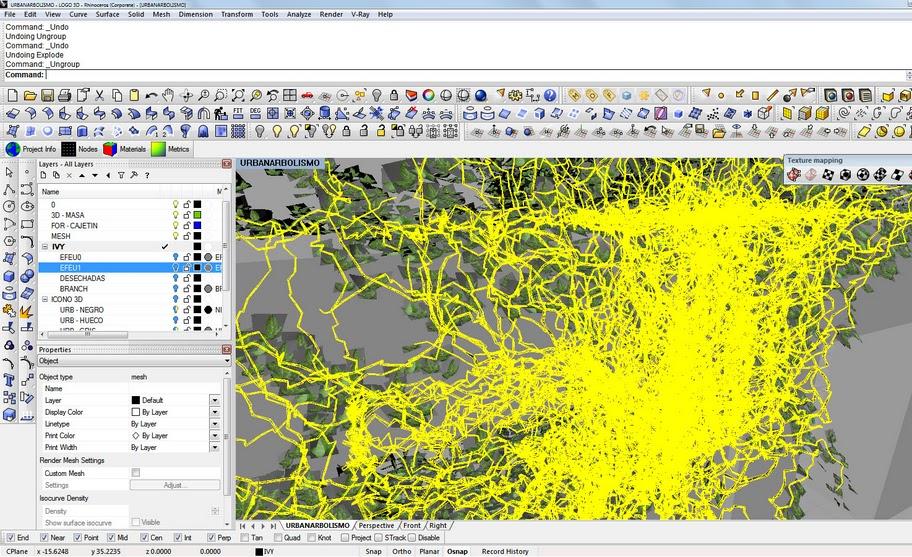
Task: Select the Pan hand tool
Action: coord(168,95)
